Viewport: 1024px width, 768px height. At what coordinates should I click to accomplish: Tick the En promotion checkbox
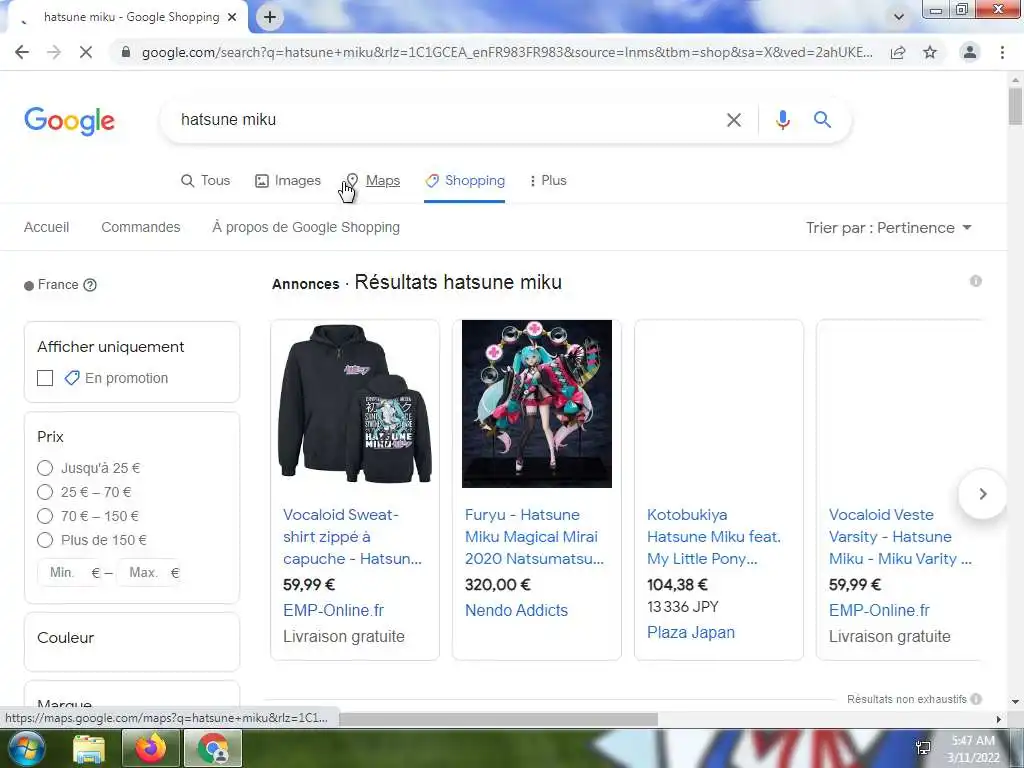point(45,378)
